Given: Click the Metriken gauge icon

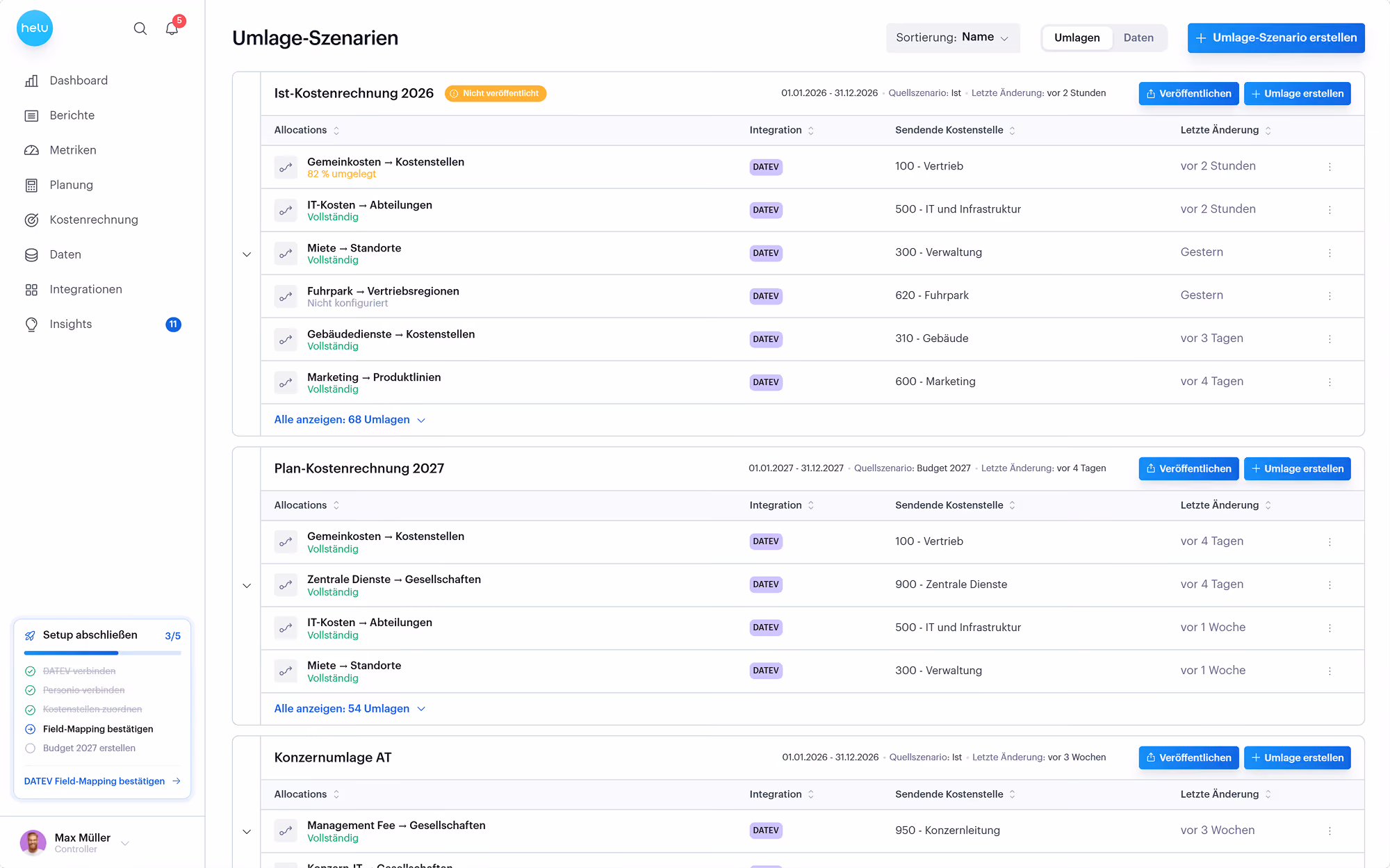Looking at the screenshot, I should pos(31,150).
